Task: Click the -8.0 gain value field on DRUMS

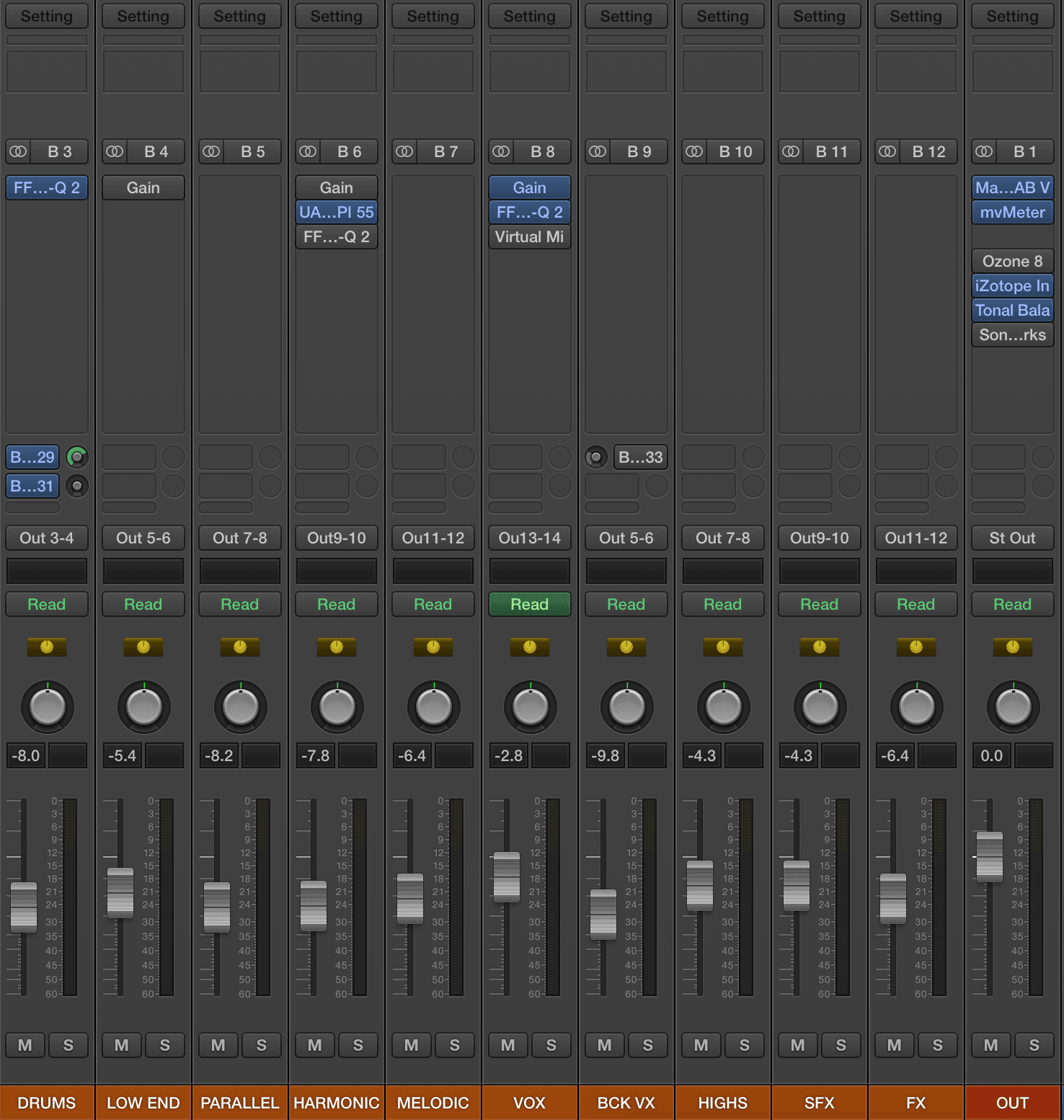Action: point(25,756)
